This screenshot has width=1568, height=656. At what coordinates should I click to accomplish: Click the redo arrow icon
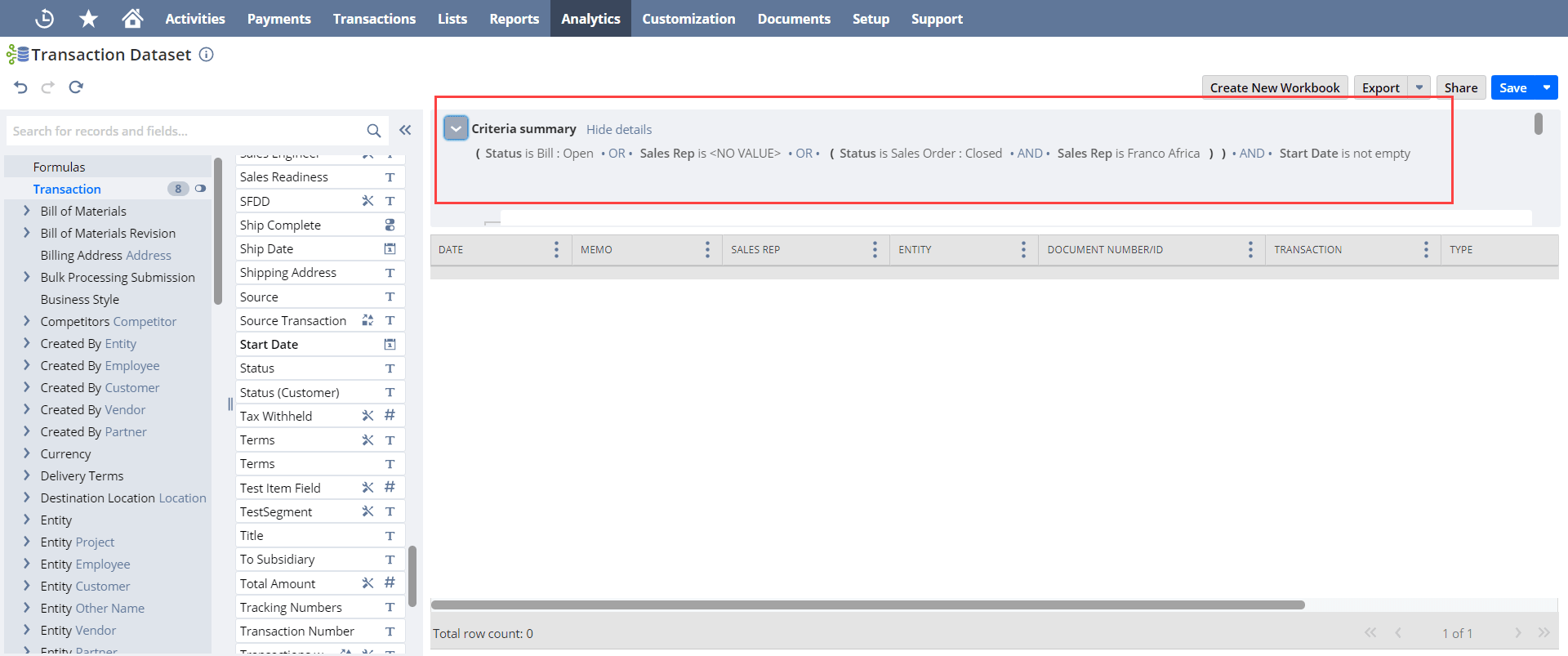pyautogui.click(x=48, y=87)
